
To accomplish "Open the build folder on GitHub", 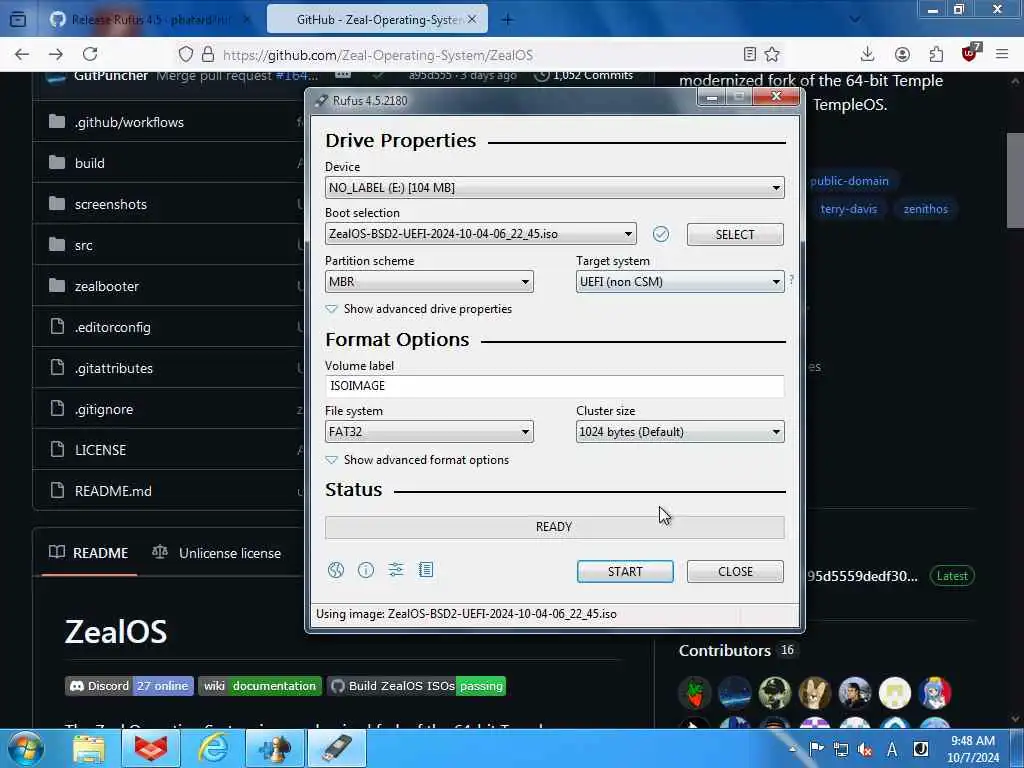I will point(89,163).
